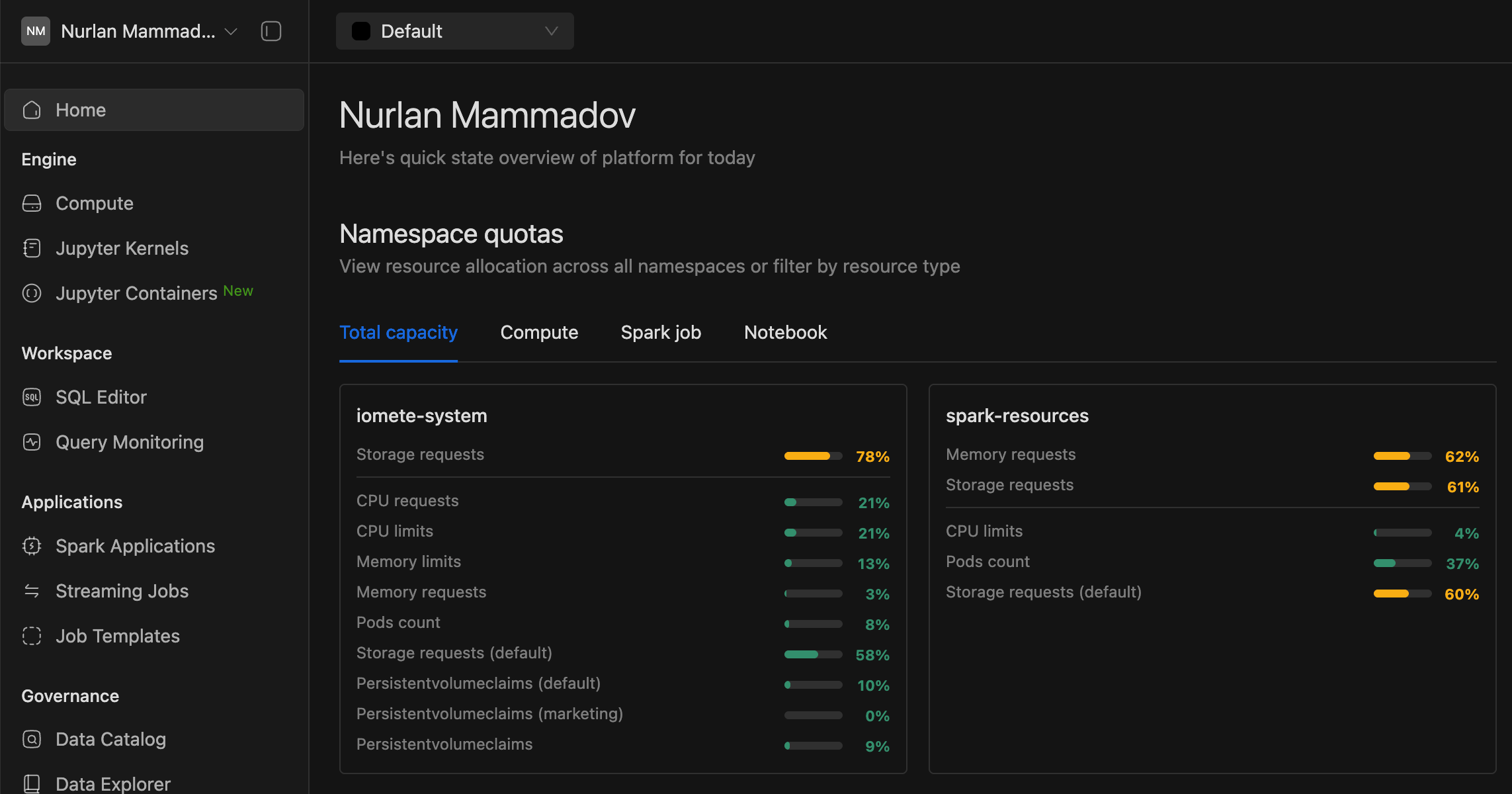Screen dimensions: 1512x794
Task: Switch to the Notebook tab
Action: [x=785, y=332]
